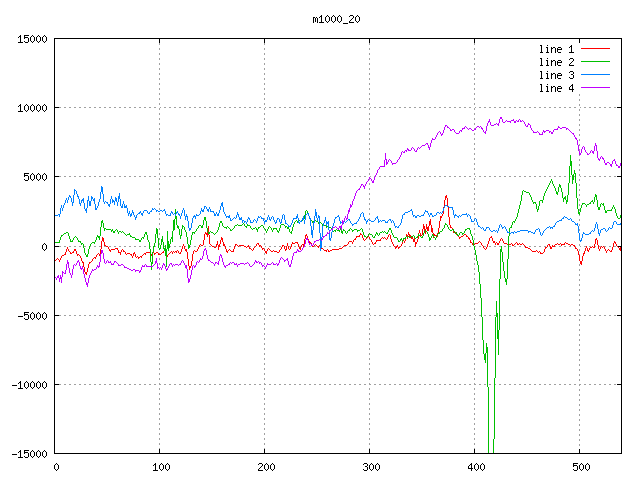Click the 15000 y-axis tick label
Screen dimensions: 640x480
point(33,39)
